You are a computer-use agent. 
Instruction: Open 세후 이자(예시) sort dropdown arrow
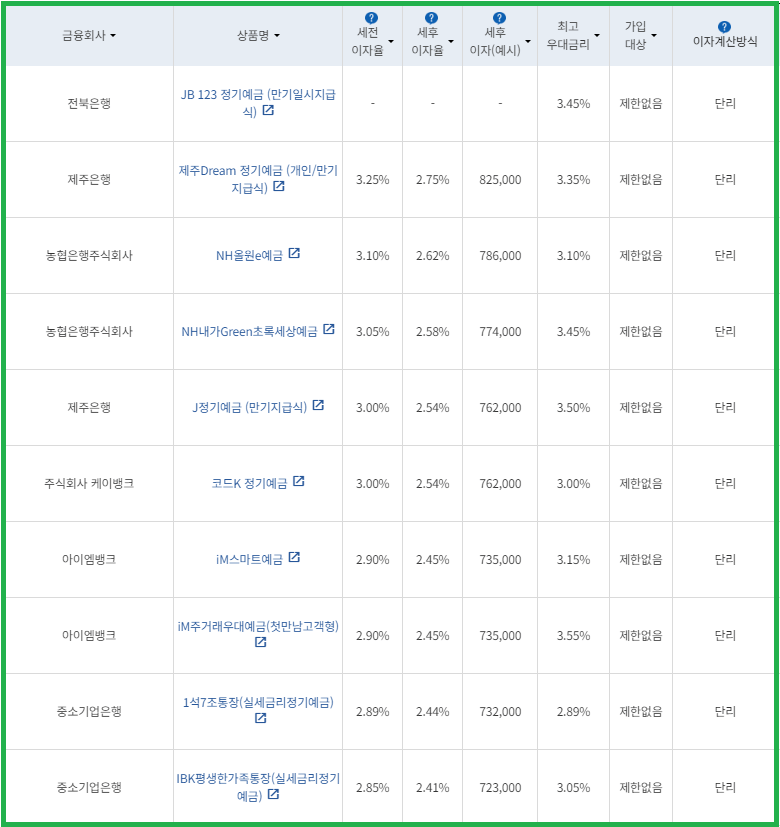527,41
